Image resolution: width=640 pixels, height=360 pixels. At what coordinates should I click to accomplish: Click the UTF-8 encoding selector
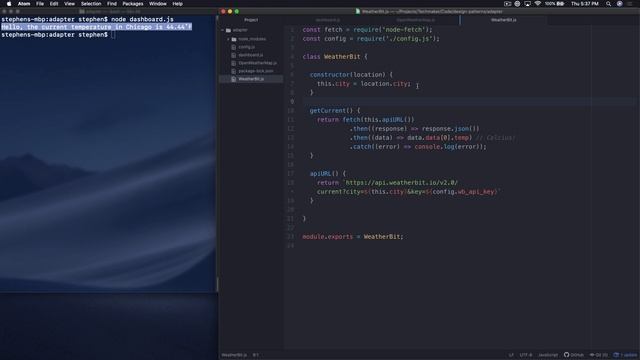pyautogui.click(x=526, y=355)
